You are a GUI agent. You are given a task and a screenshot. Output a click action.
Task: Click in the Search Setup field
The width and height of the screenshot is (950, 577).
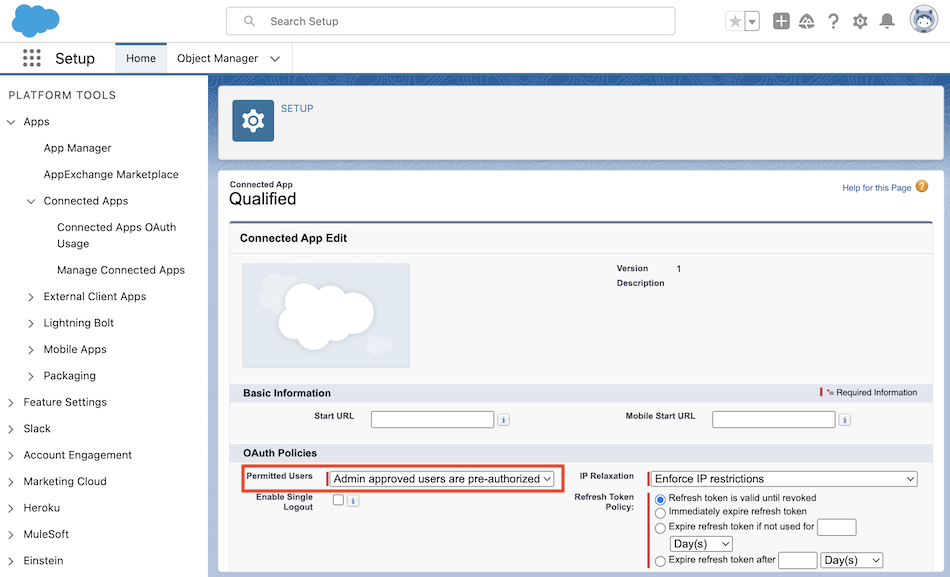click(x=450, y=21)
